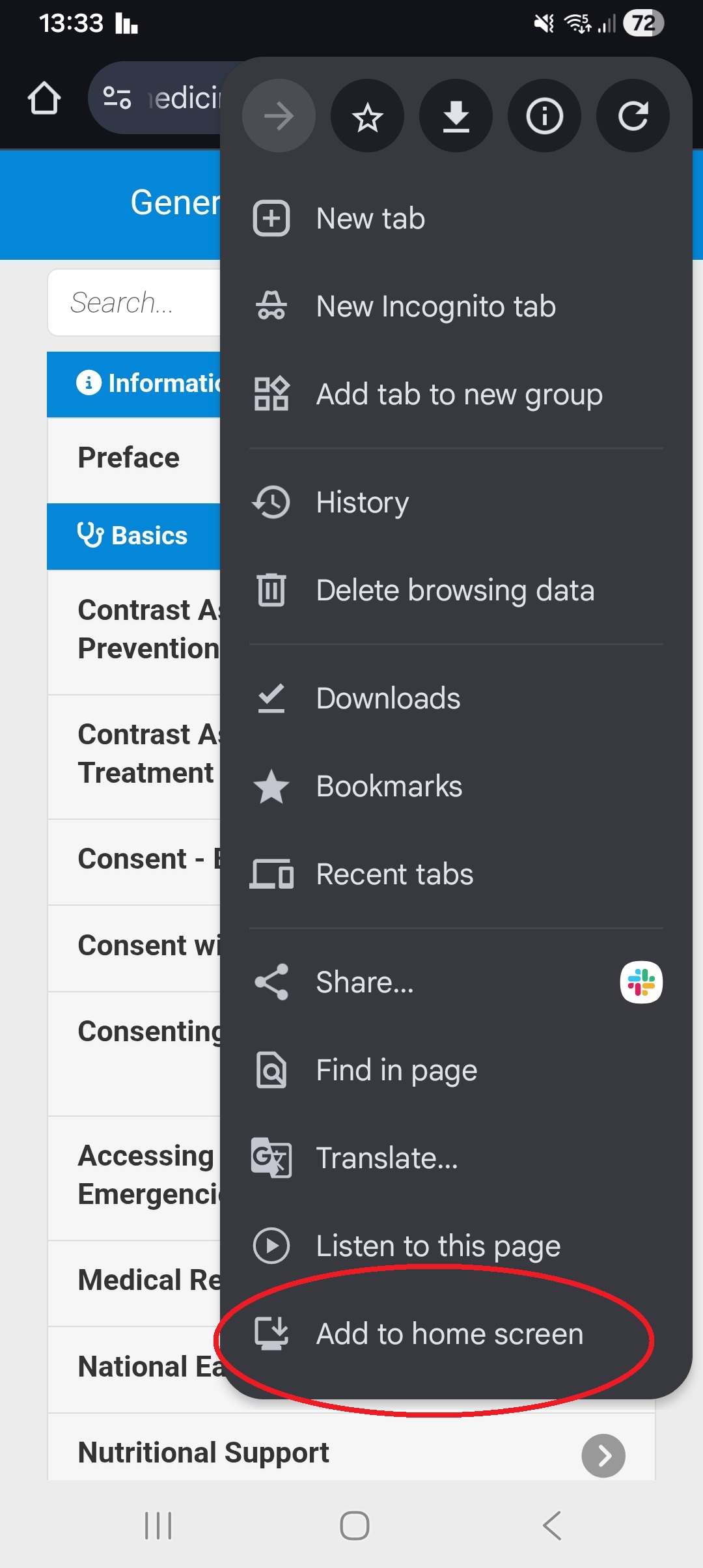Tap the browser home icon

click(44, 98)
